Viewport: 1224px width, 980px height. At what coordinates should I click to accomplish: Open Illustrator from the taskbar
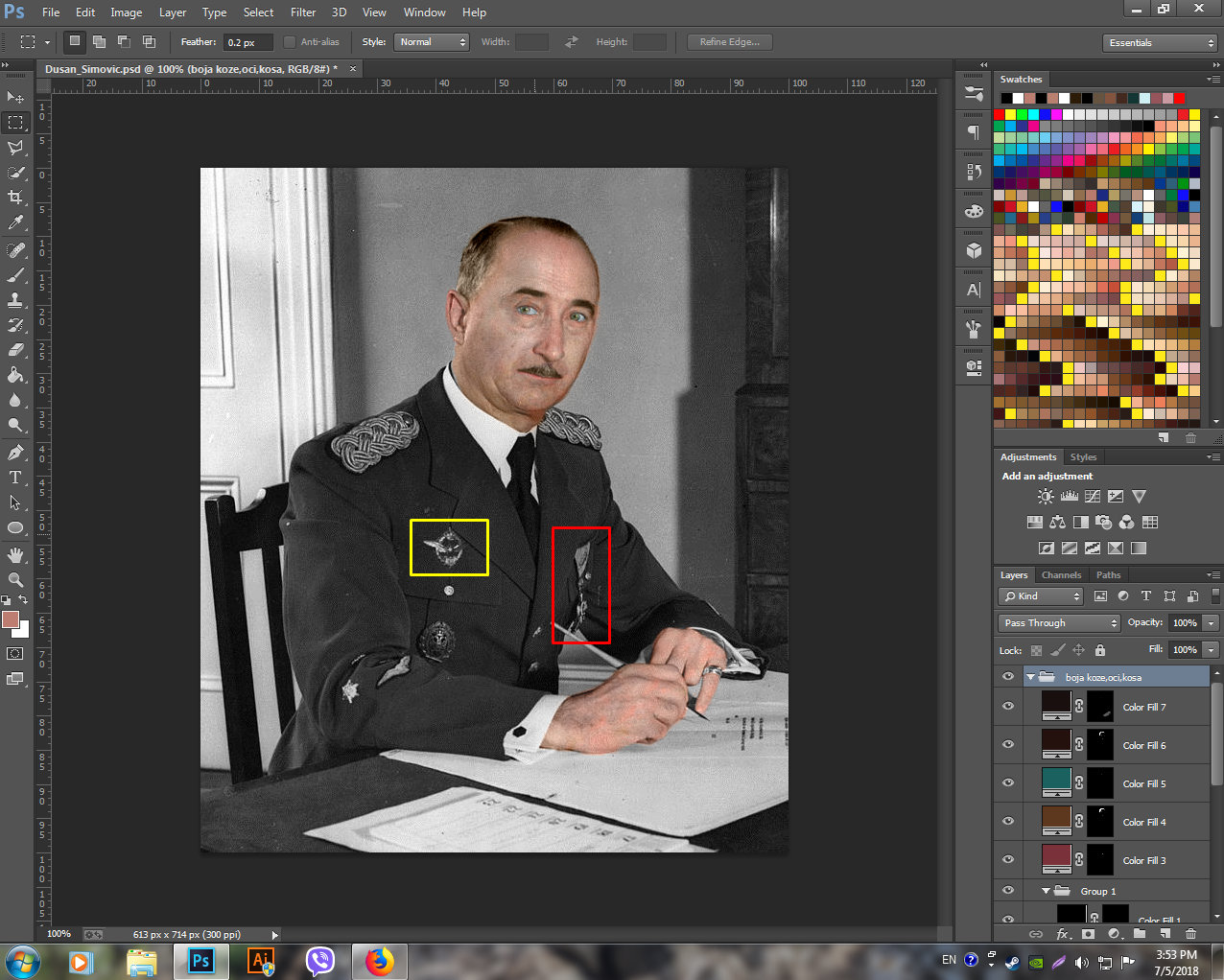click(x=261, y=961)
